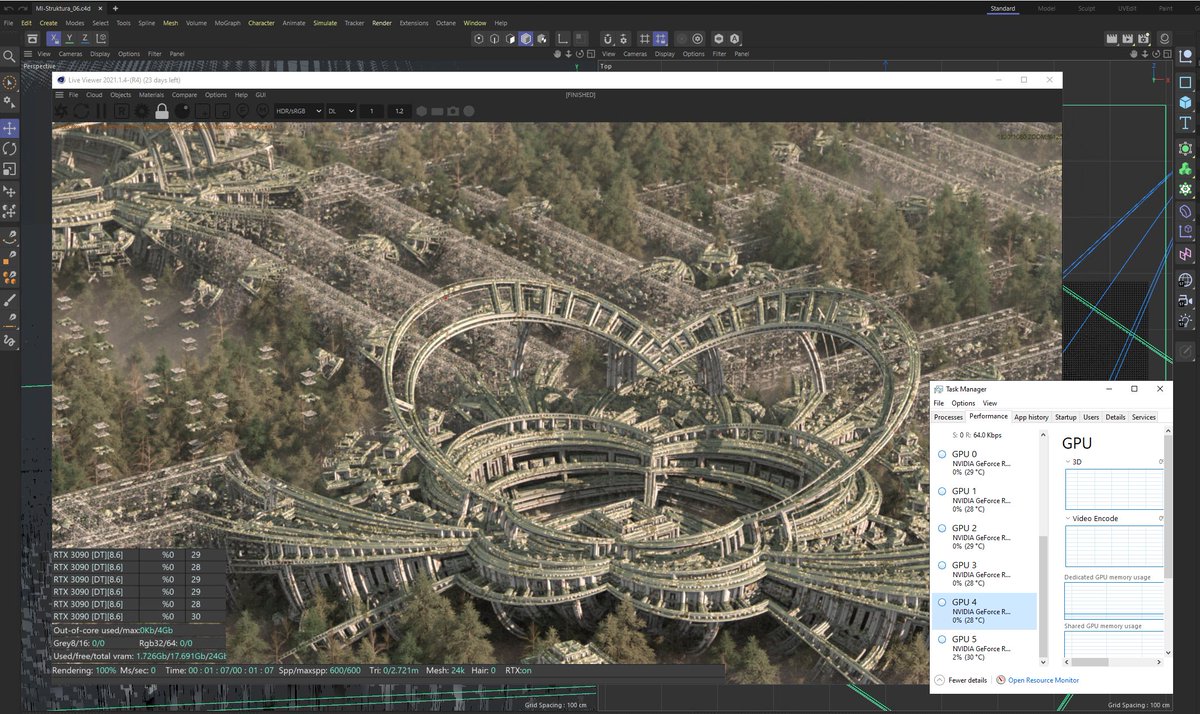The height and width of the screenshot is (714, 1200).
Task: Open the HDR/sRGB dropdown in Live Viewer
Action: tap(298, 111)
